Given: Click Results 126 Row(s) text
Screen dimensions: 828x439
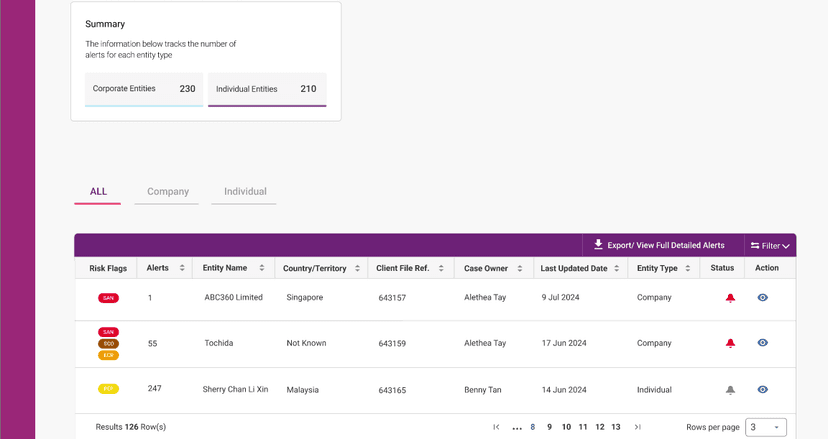Looking at the screenshot, I should 130,427.
